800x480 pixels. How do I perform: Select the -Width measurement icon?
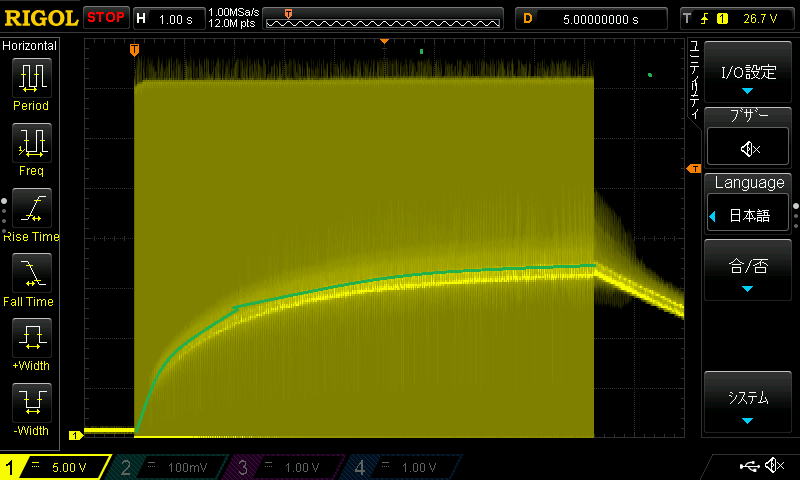32,402
